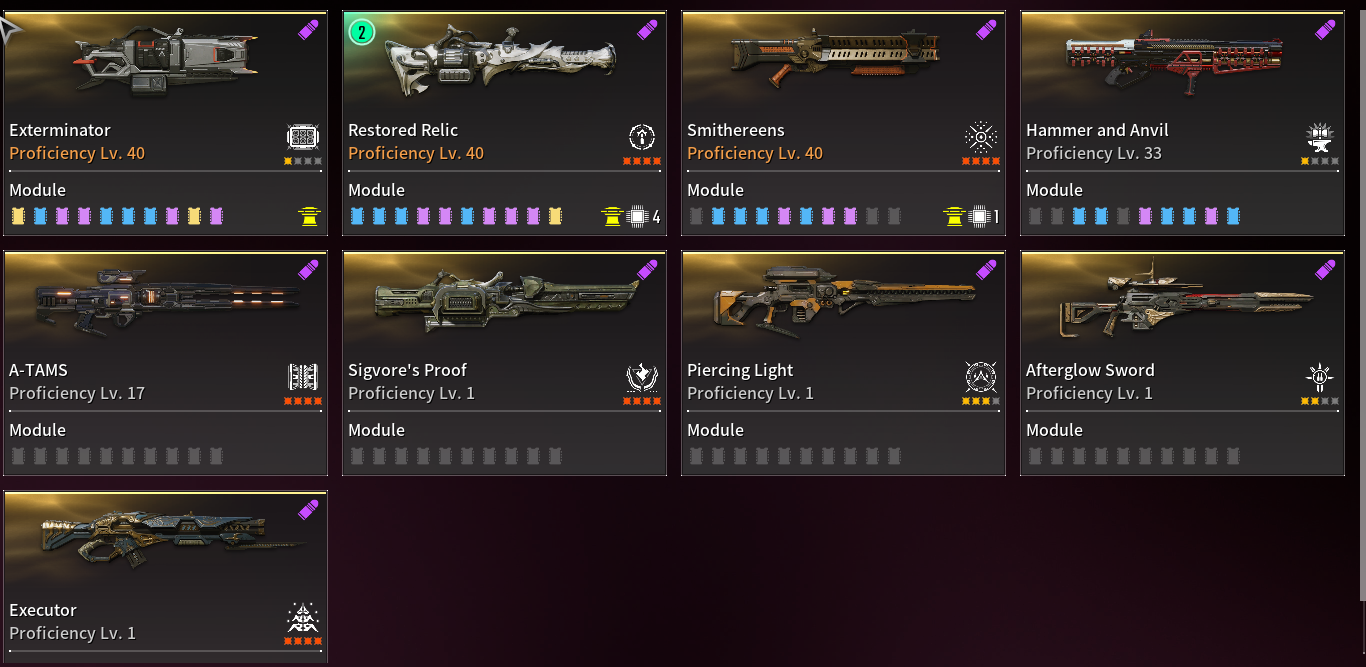The height and width of the screenshot is (667, 1366).
Task: Select the Executor weapon image
Action: click(164, 541)
